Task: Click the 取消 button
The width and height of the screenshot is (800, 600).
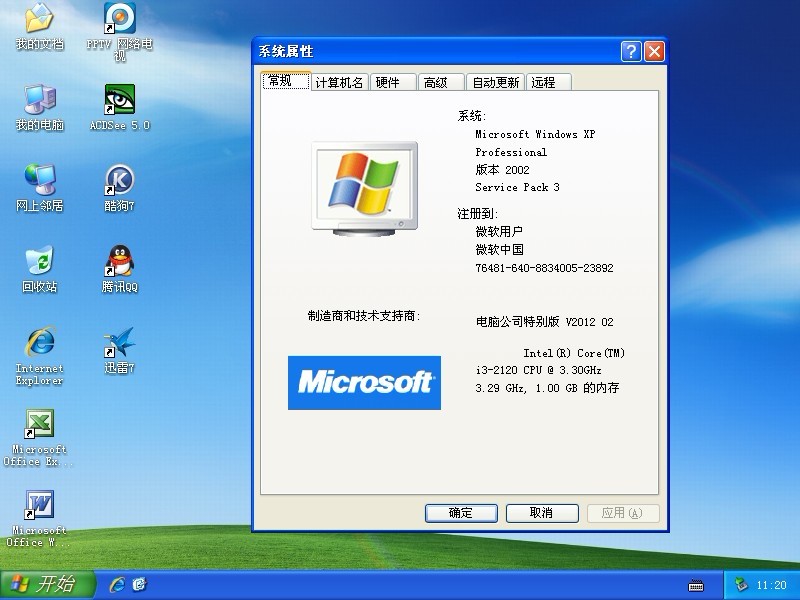Action: pyautogui.click(x=542, y=513)
